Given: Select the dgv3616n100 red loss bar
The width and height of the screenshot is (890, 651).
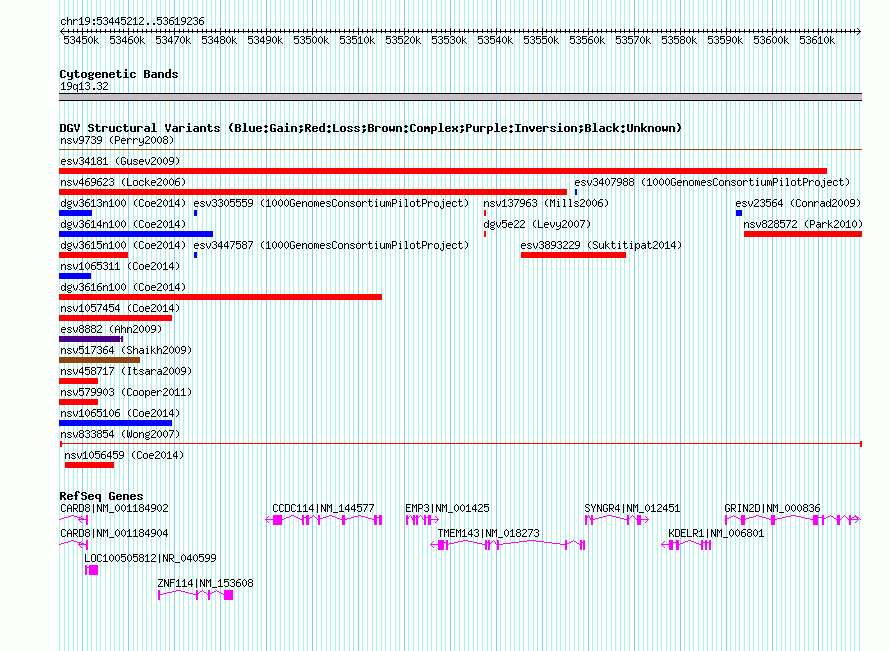Looking at the screenshot, I should coord(220,297).
